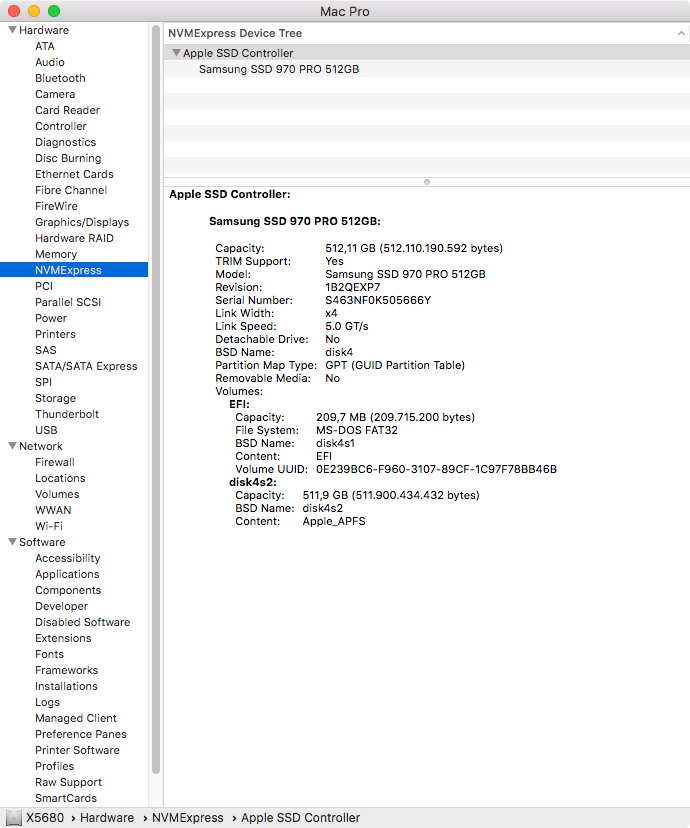Click the pane splitter dot handle
The image size is (690, 828).
tap(427, 182)
